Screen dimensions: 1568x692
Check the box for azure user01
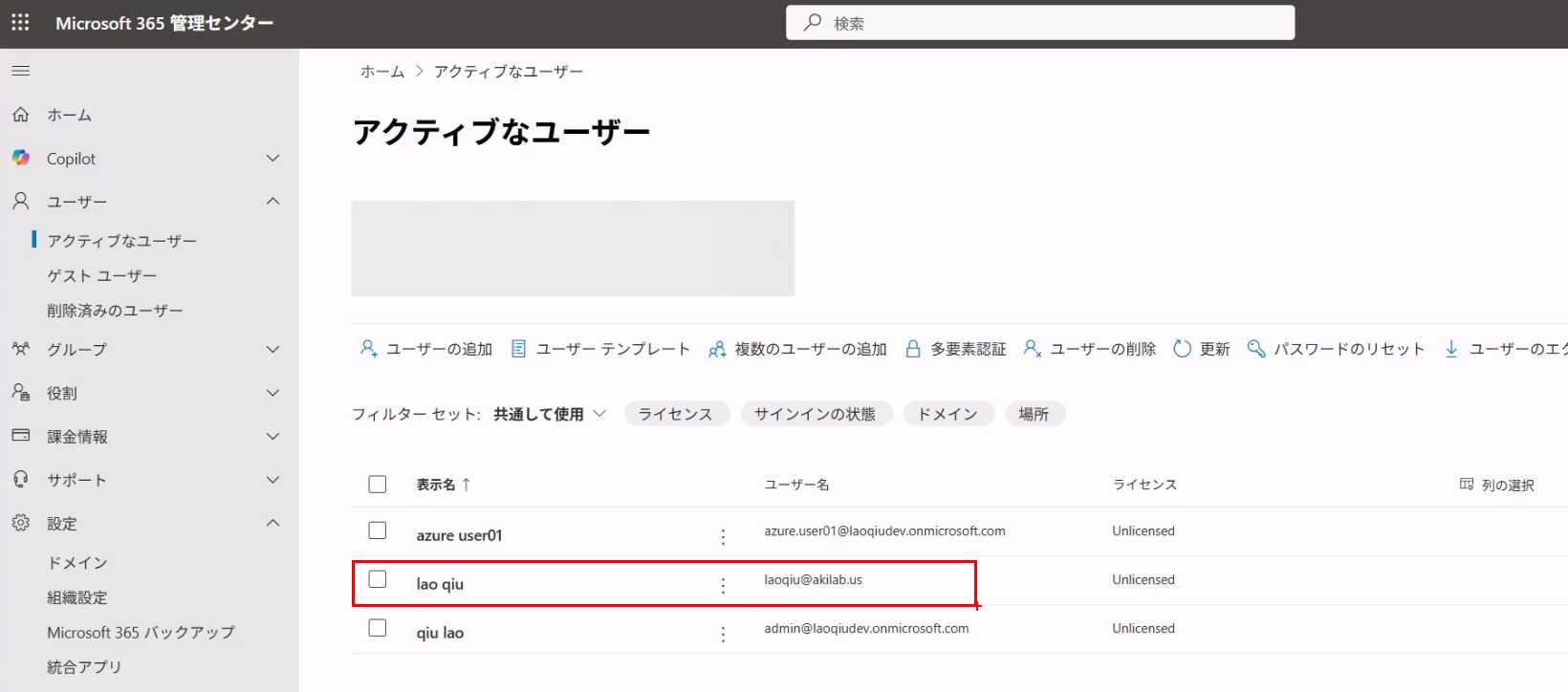click(x=378, y=530)
